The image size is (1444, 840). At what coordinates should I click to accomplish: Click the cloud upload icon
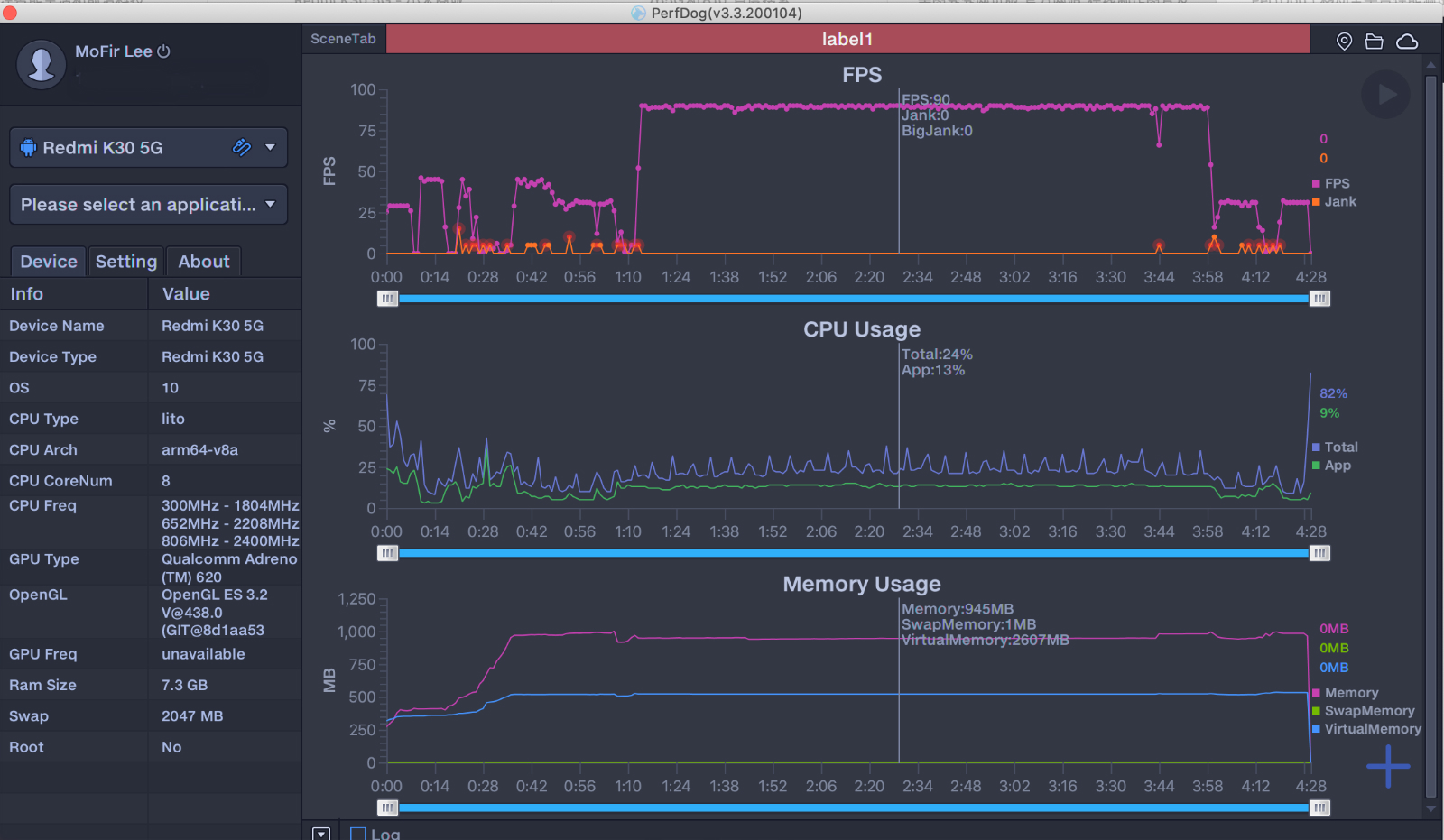[x=1407, y=42]
